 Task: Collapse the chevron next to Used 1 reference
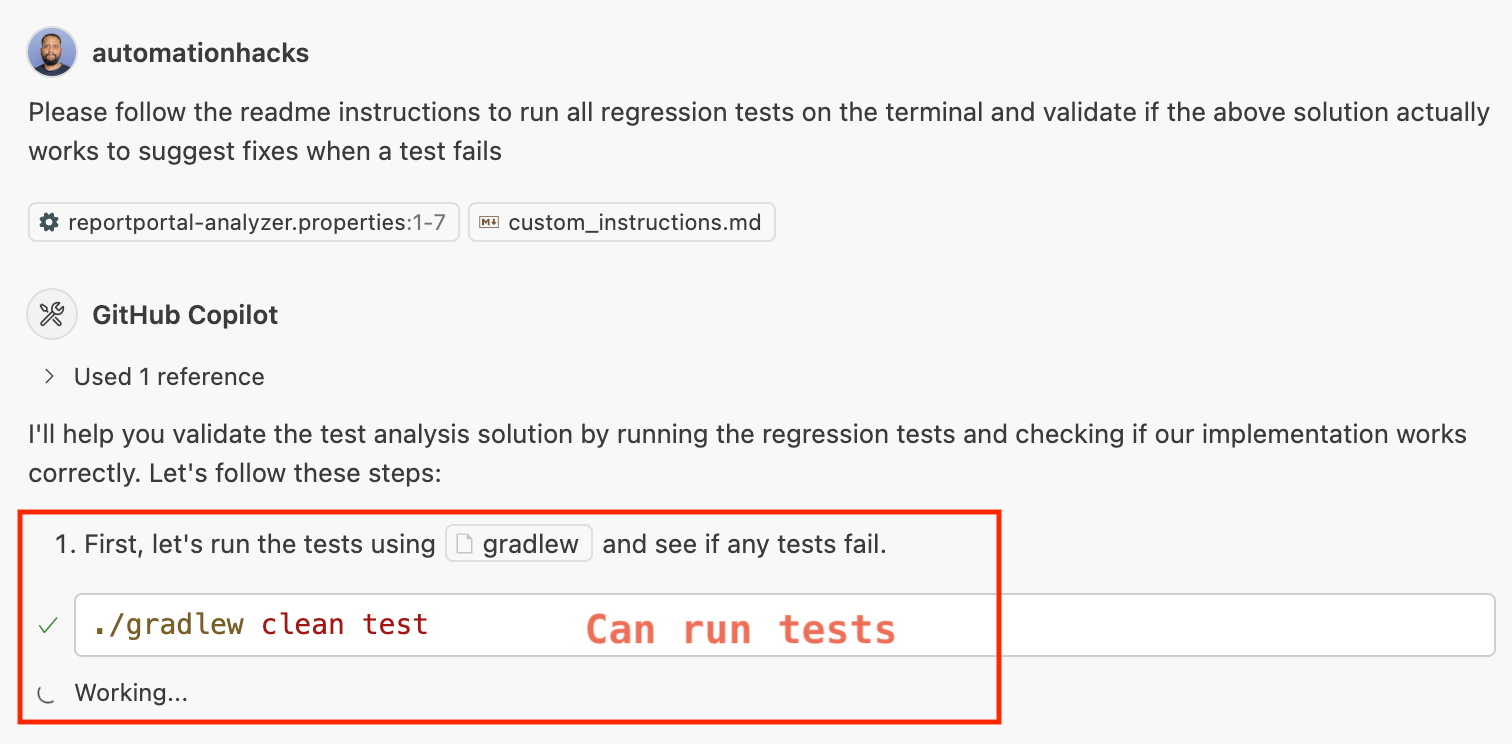(48, 377)
